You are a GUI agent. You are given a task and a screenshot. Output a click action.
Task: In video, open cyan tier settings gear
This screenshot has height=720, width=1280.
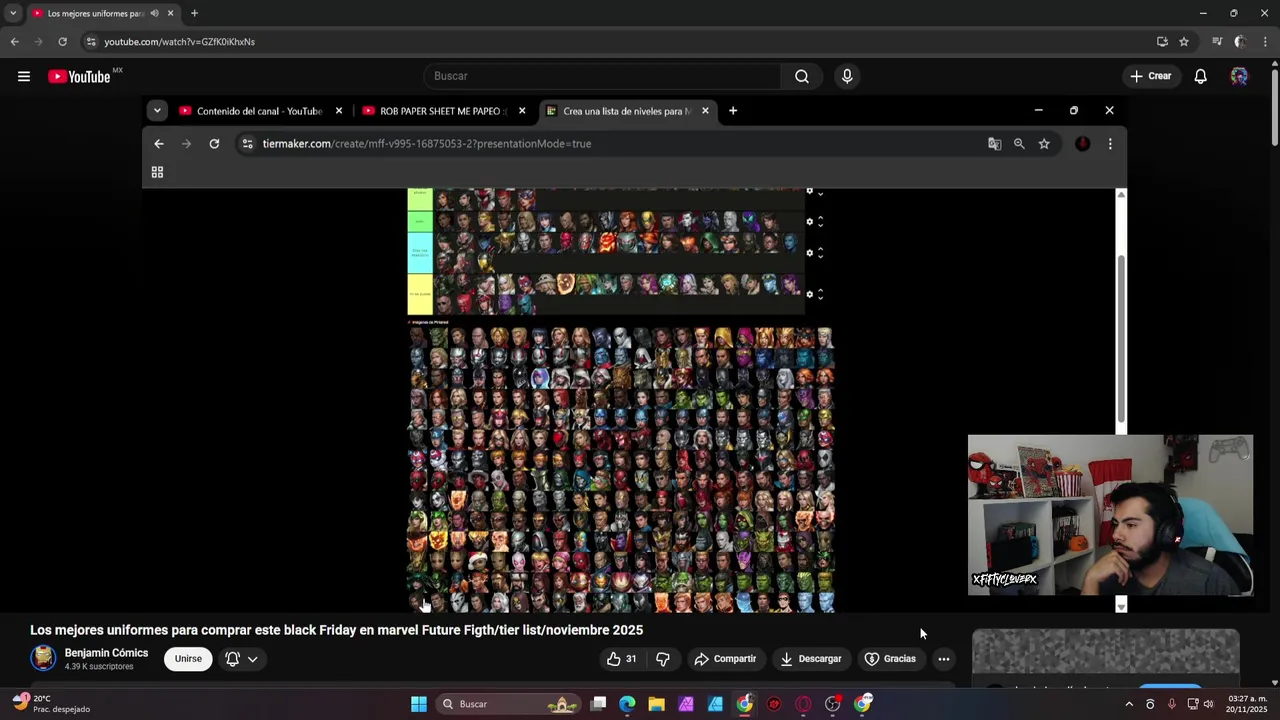click(809, 253)
